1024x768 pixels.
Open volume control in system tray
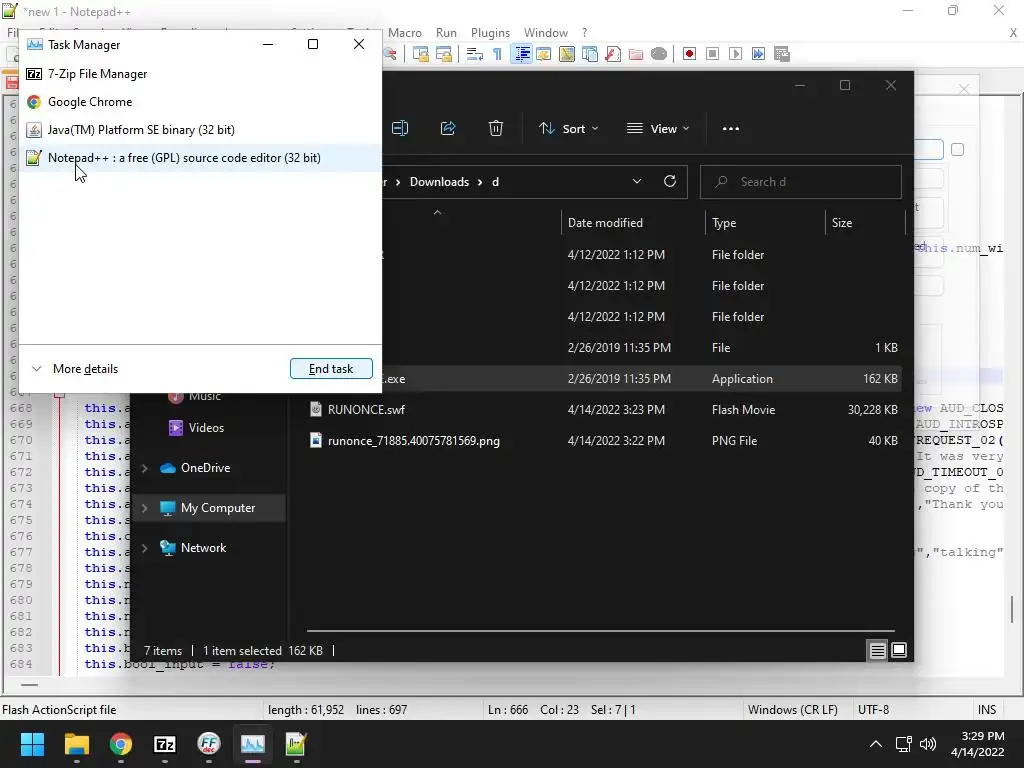927,744
